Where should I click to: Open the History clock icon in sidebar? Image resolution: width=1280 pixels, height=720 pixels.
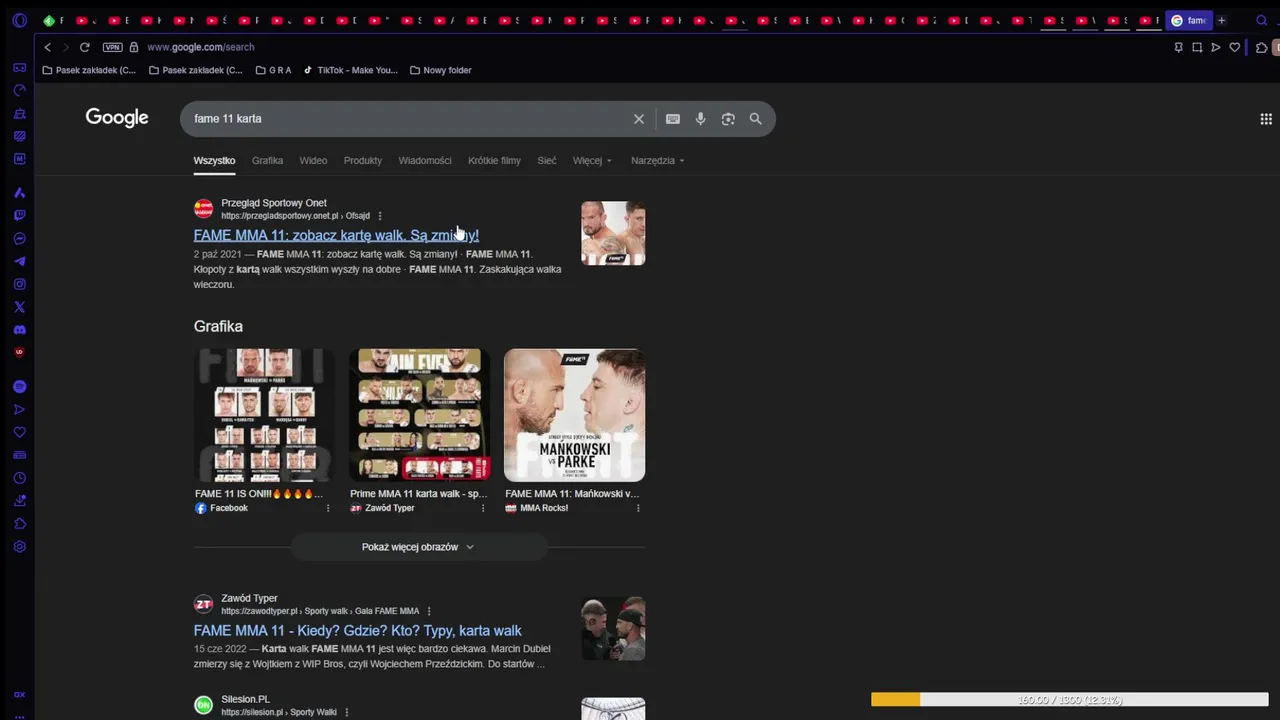click(19, 478)
